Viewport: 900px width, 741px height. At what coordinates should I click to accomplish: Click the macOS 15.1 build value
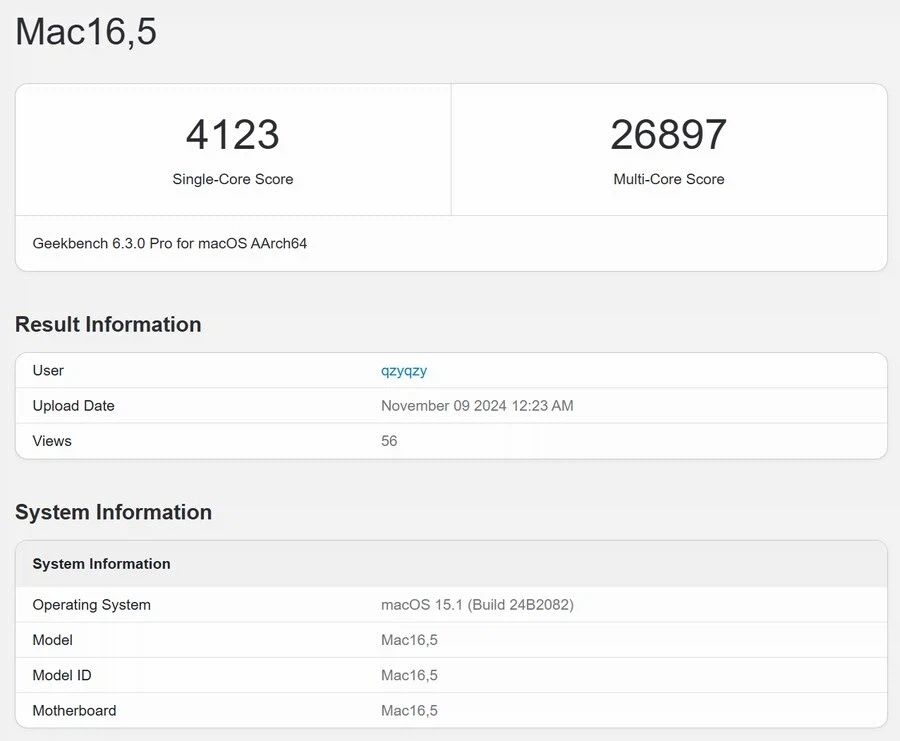[477, 605]
